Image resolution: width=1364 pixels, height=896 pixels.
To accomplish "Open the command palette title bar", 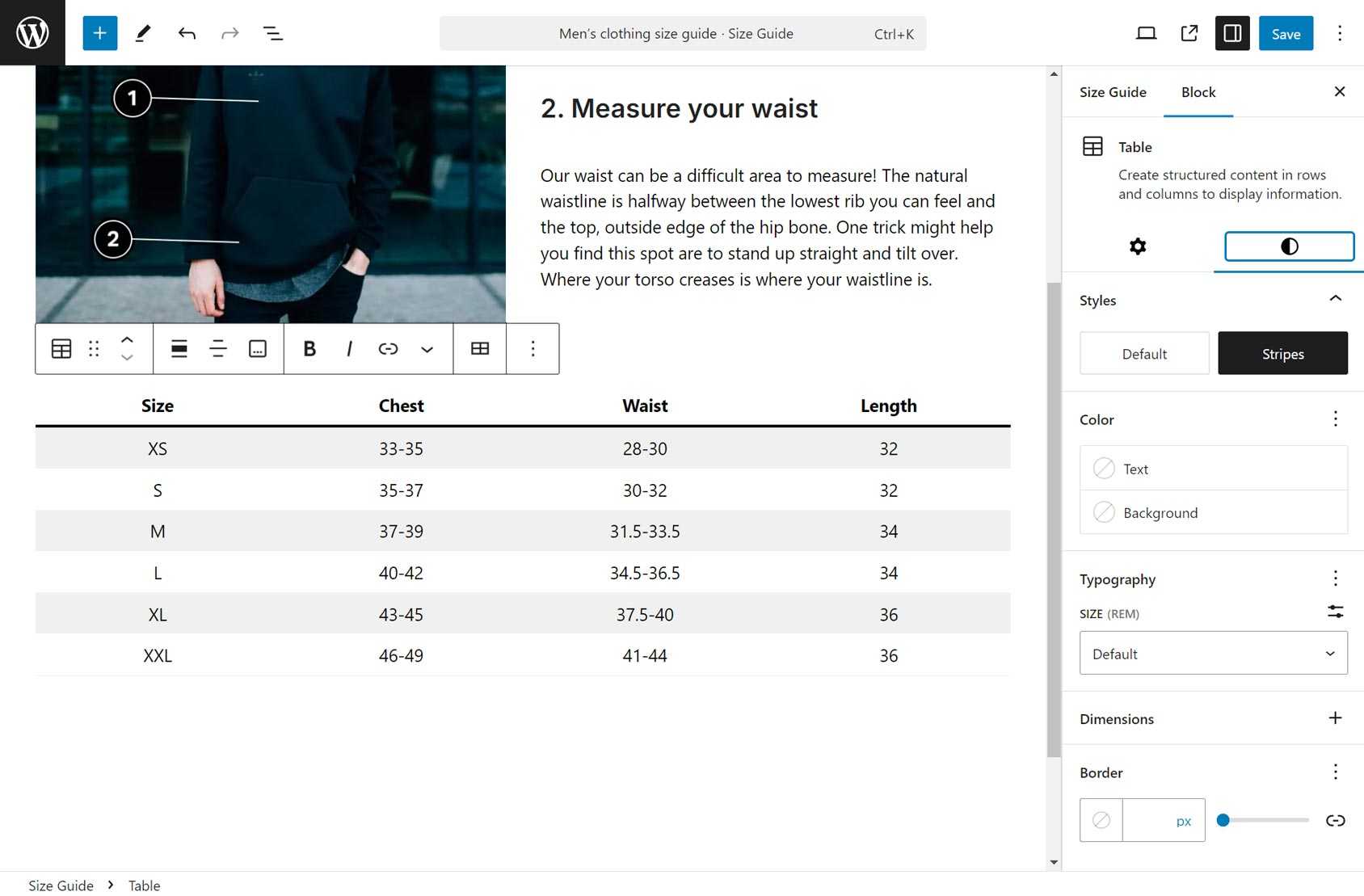I will 683,33.
